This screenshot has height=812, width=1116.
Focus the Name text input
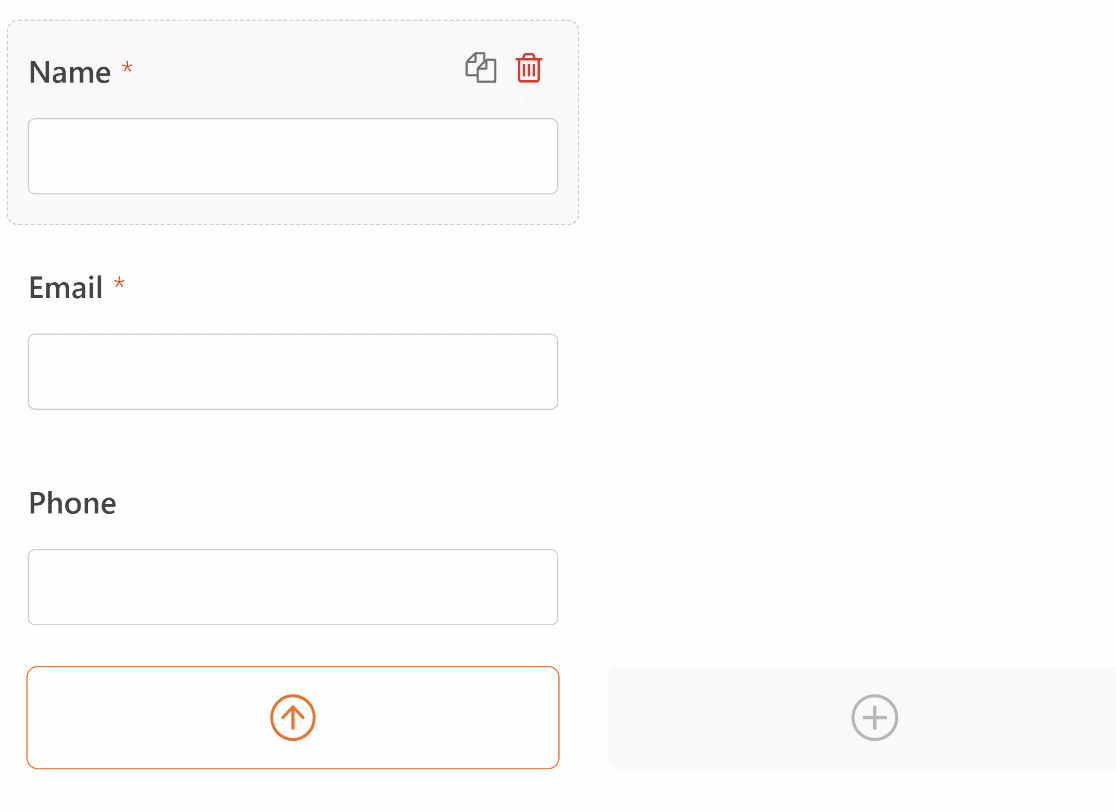[293, 156]
